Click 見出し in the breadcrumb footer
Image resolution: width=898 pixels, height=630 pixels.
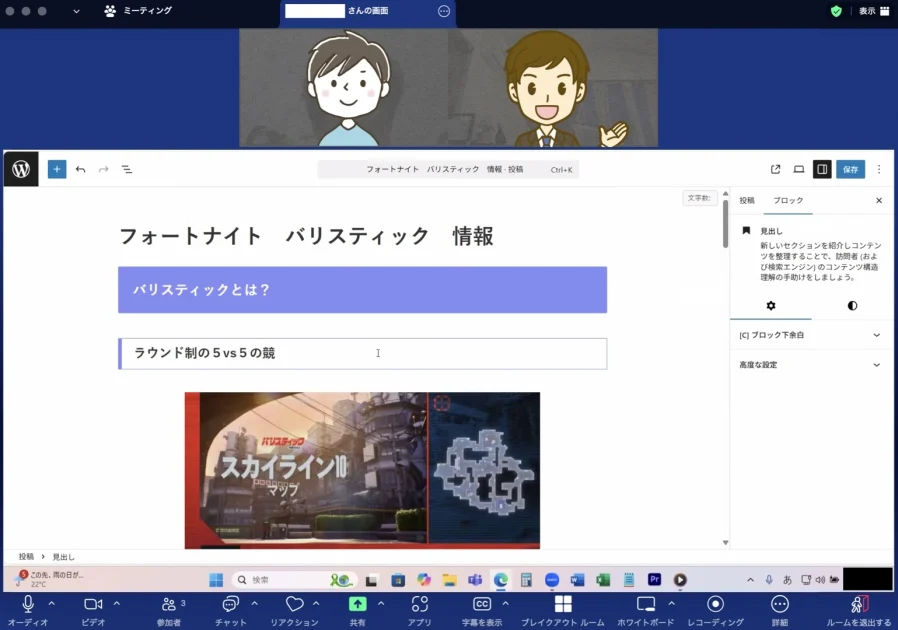pos(63,557)
